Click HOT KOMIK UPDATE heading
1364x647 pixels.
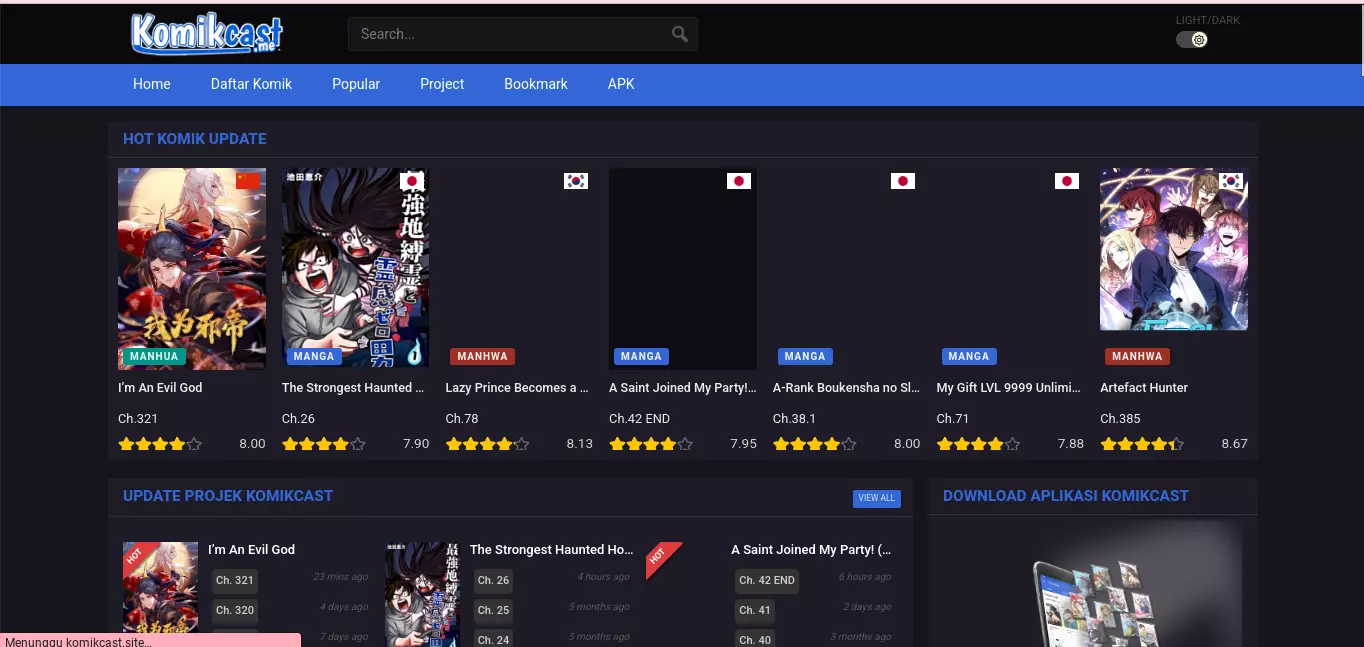pos(195,139)
